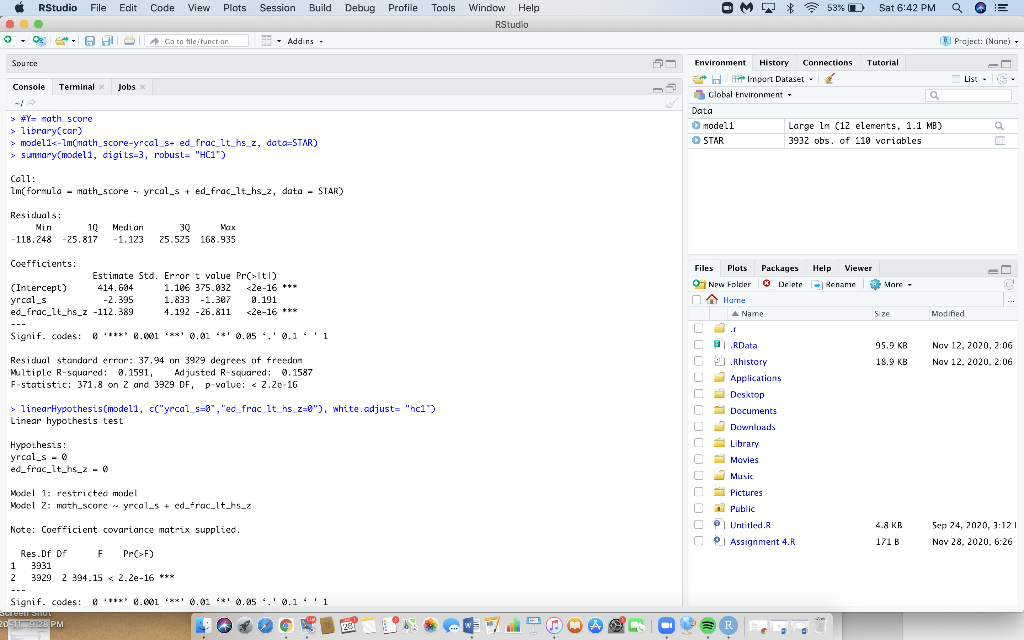Open the Untitled.R file link
Image resolution: width=1024 pixels, height=640 pixels.
pyautogui.click(x=750, y=525)
